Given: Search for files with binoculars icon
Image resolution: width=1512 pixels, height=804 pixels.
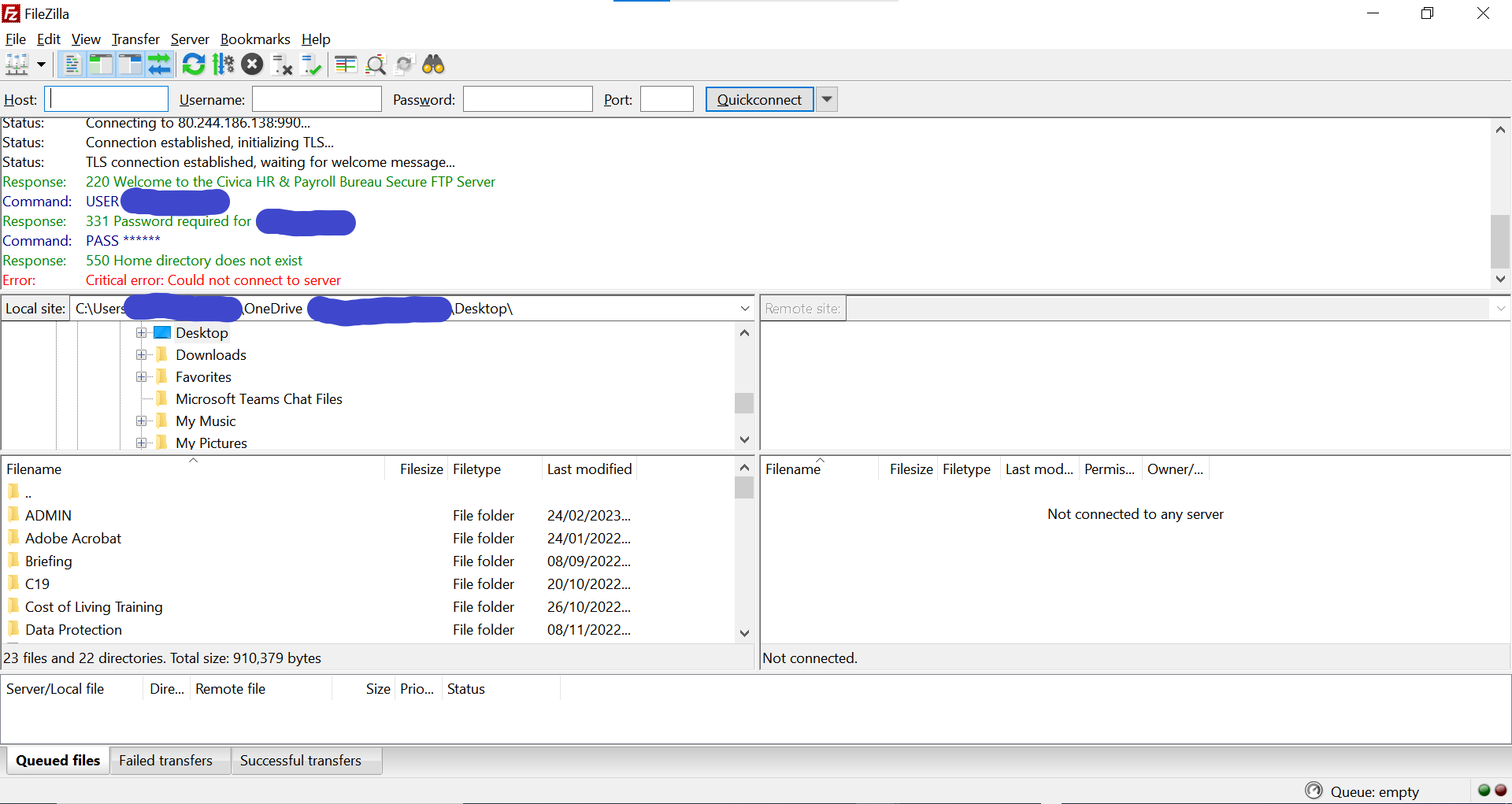Looking at the screenshot, I should 434,65.
